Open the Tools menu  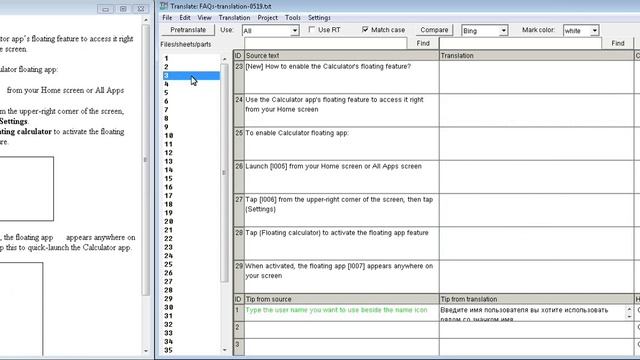pyautogui.click(x=293, y=18)
